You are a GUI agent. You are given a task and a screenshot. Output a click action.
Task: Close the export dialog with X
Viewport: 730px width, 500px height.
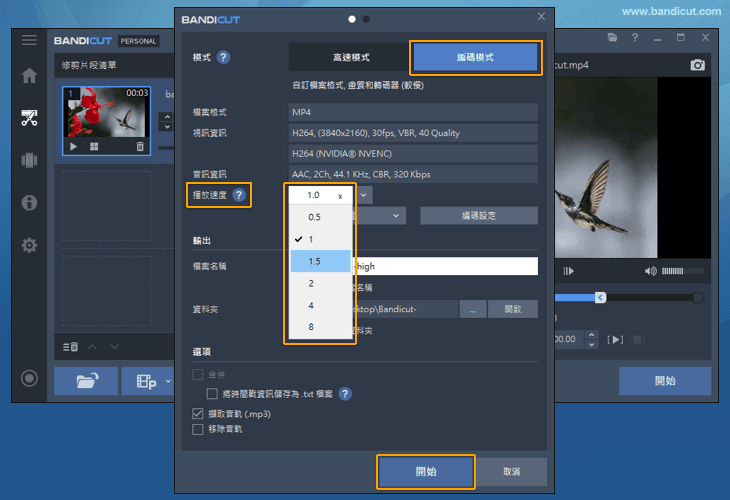pyautogui.click(x=541, y=16)
